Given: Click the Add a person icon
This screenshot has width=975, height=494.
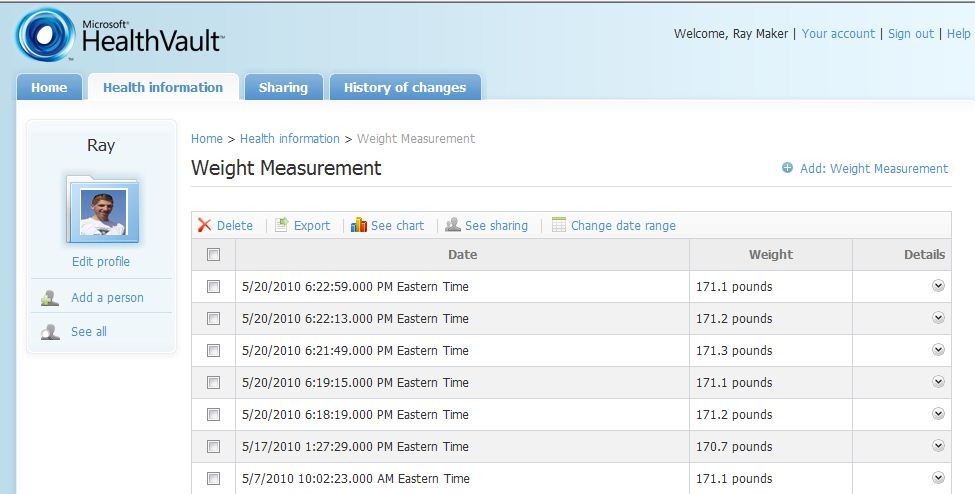Looking at the screenshot, I should (50, 298).
